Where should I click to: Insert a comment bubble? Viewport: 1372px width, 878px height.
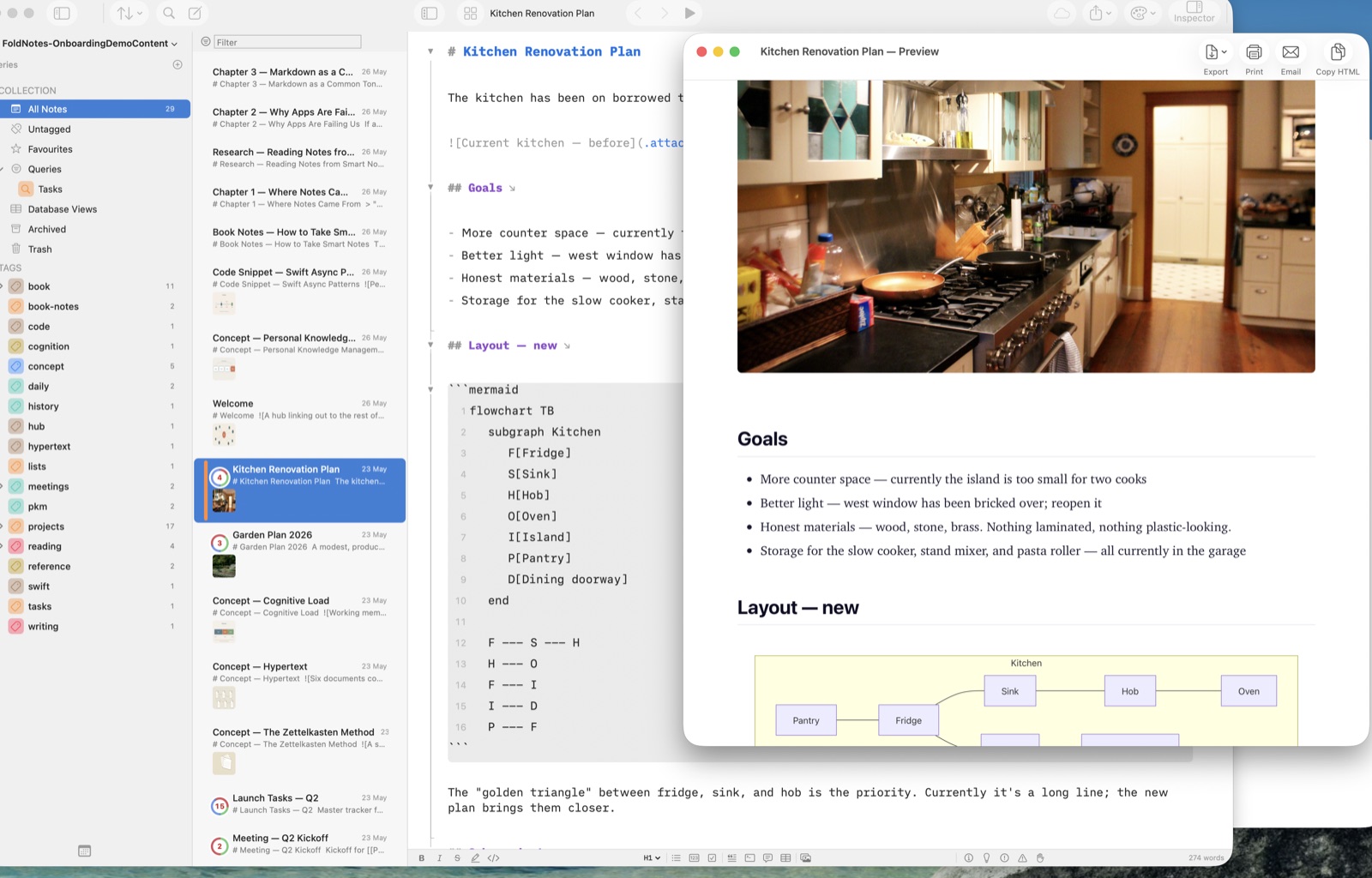[767, 857]
